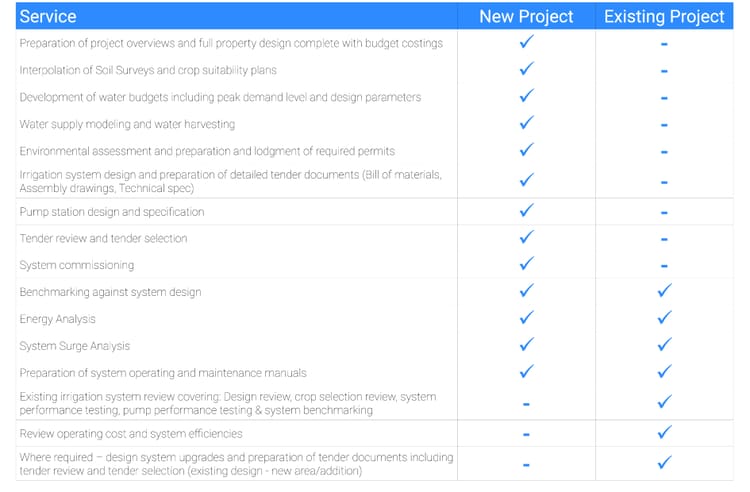This screenshot has width=750, height=492.
Task: Click Existing Project checkmark for System Surge Analysis
Action: coord(664,345)
